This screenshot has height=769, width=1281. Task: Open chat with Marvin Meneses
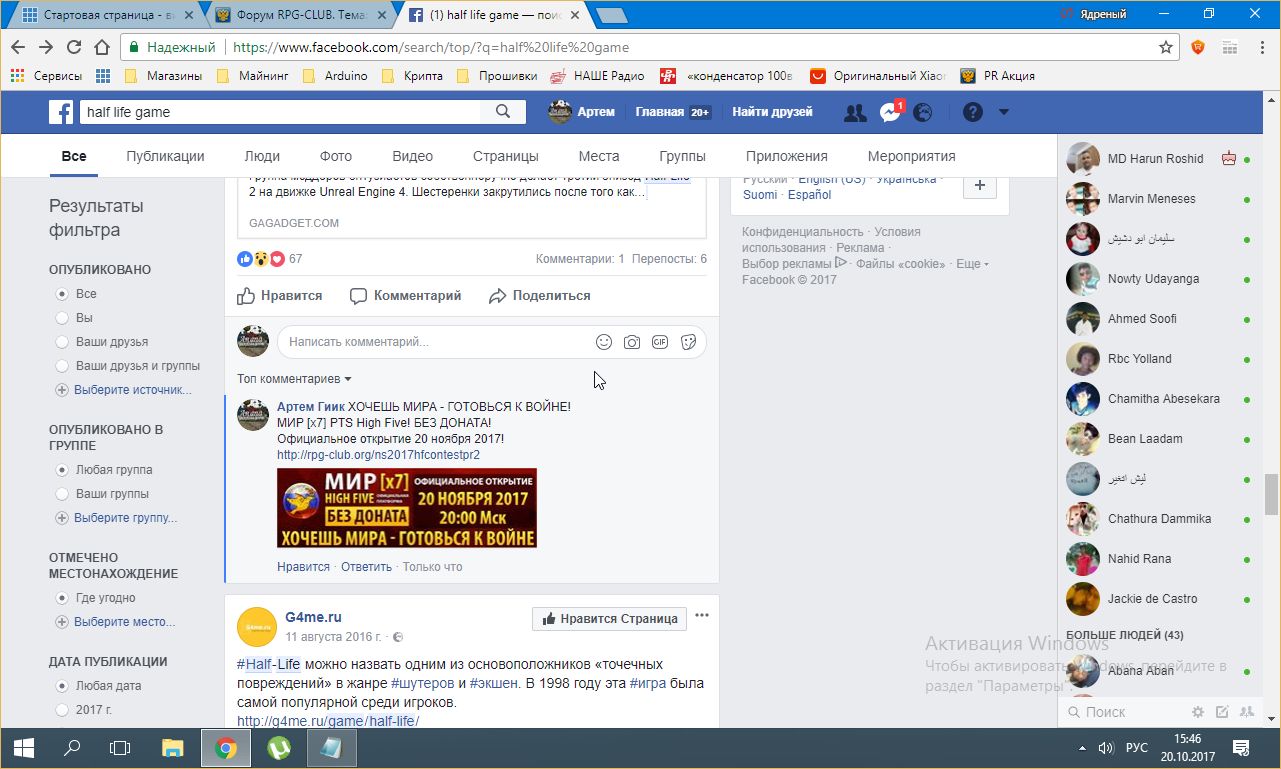[1160, 199]
